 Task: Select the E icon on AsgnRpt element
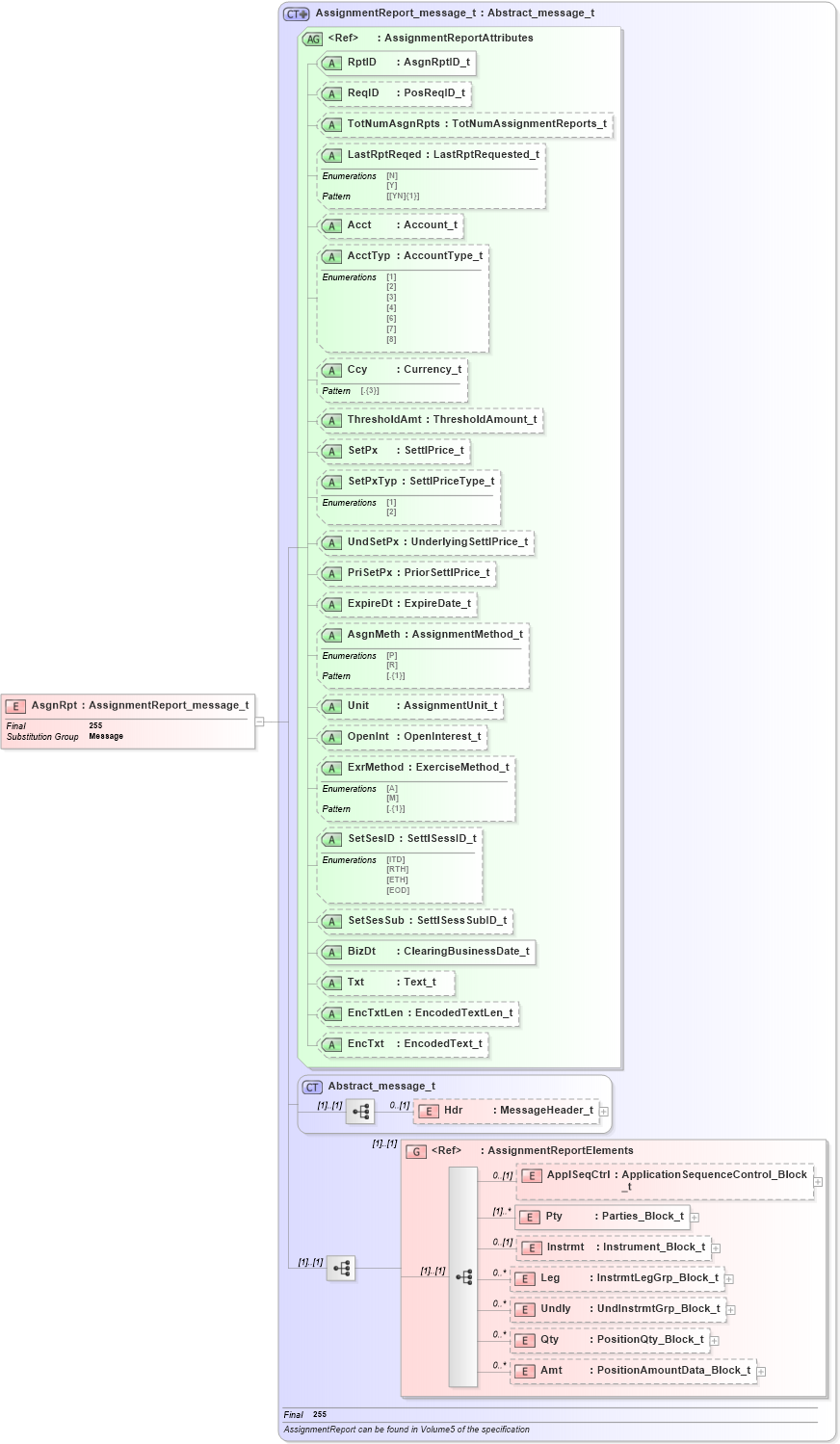point(15,704)
